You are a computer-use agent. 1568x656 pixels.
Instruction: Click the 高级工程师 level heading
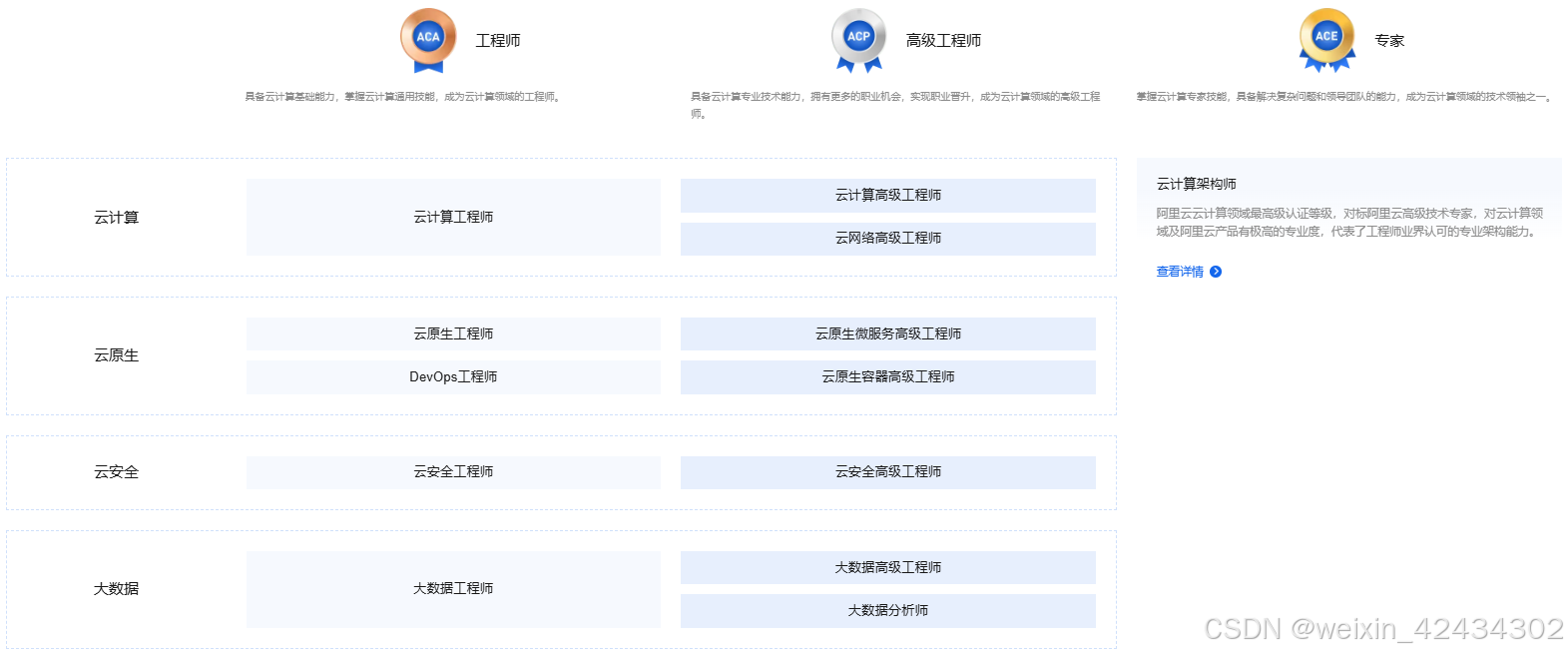tap(943, 41)
